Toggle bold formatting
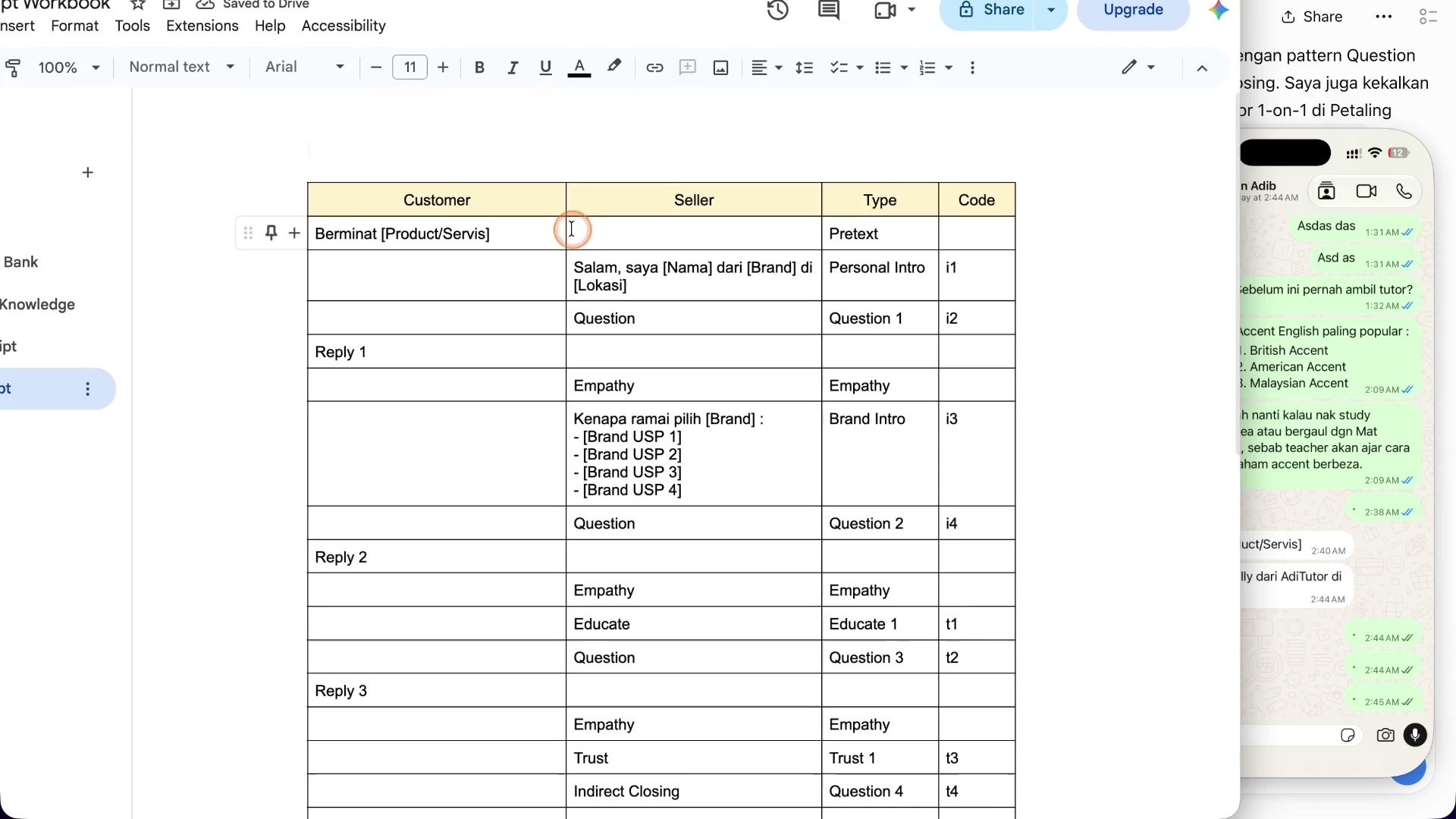 (x=479, y=67)
